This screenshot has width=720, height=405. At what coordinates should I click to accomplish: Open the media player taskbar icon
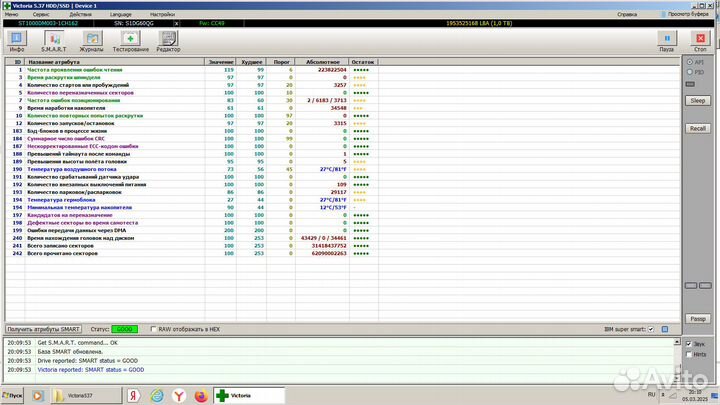(38, 395)
